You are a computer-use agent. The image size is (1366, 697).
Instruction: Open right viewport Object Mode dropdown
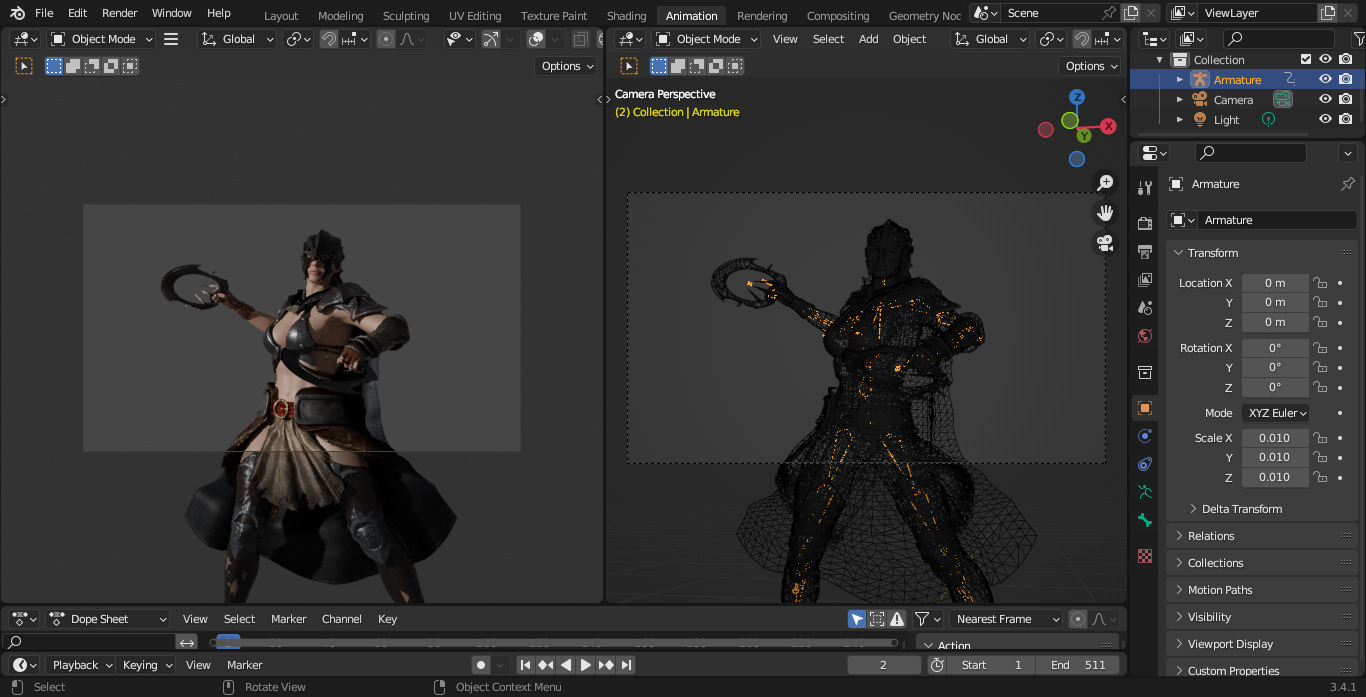click(706, 39)
